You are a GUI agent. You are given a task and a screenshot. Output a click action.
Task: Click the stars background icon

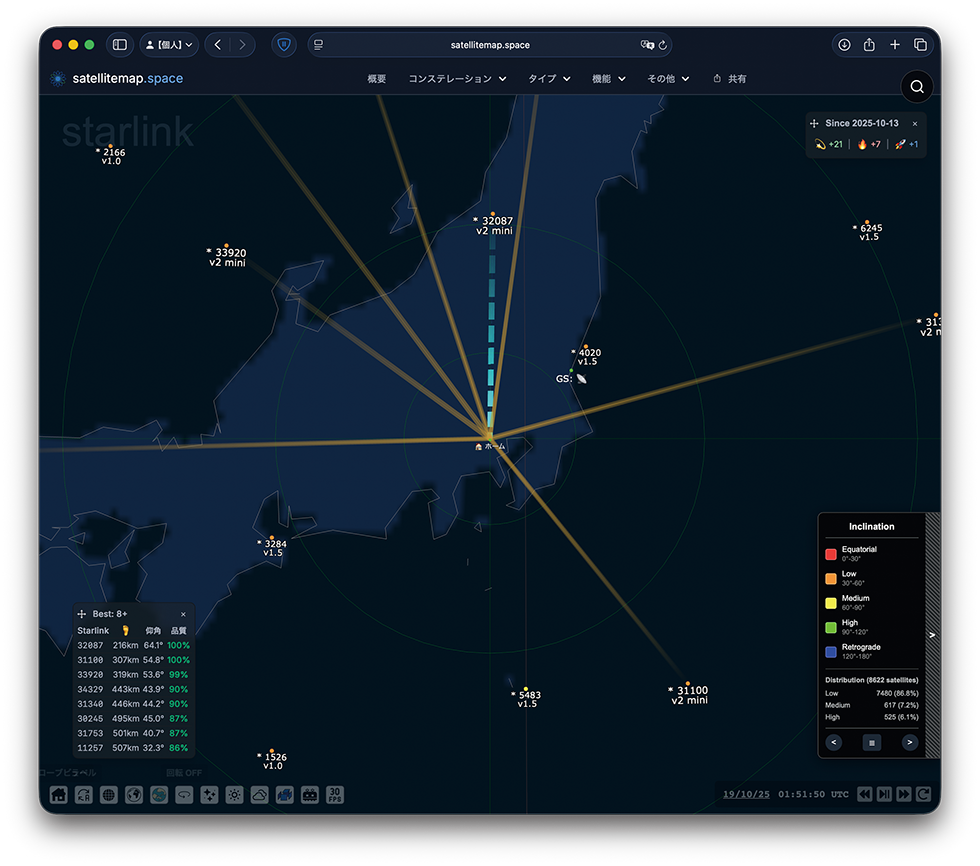coord(209,795)
